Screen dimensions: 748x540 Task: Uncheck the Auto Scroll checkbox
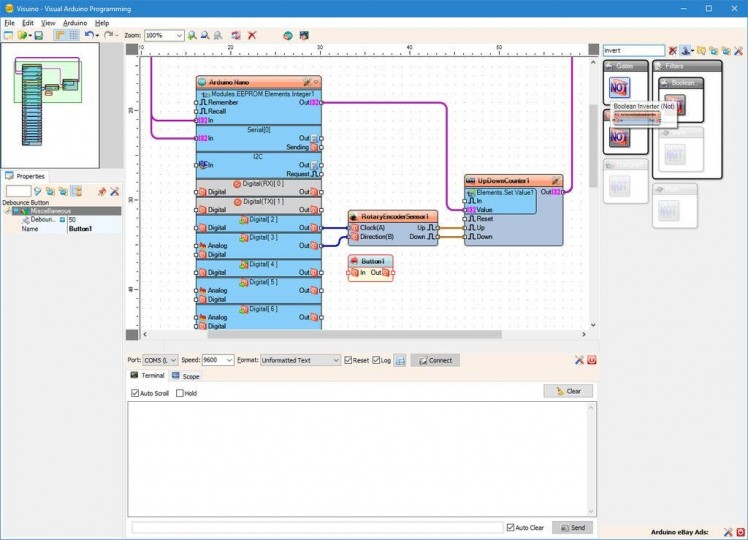tap(135, 393)
